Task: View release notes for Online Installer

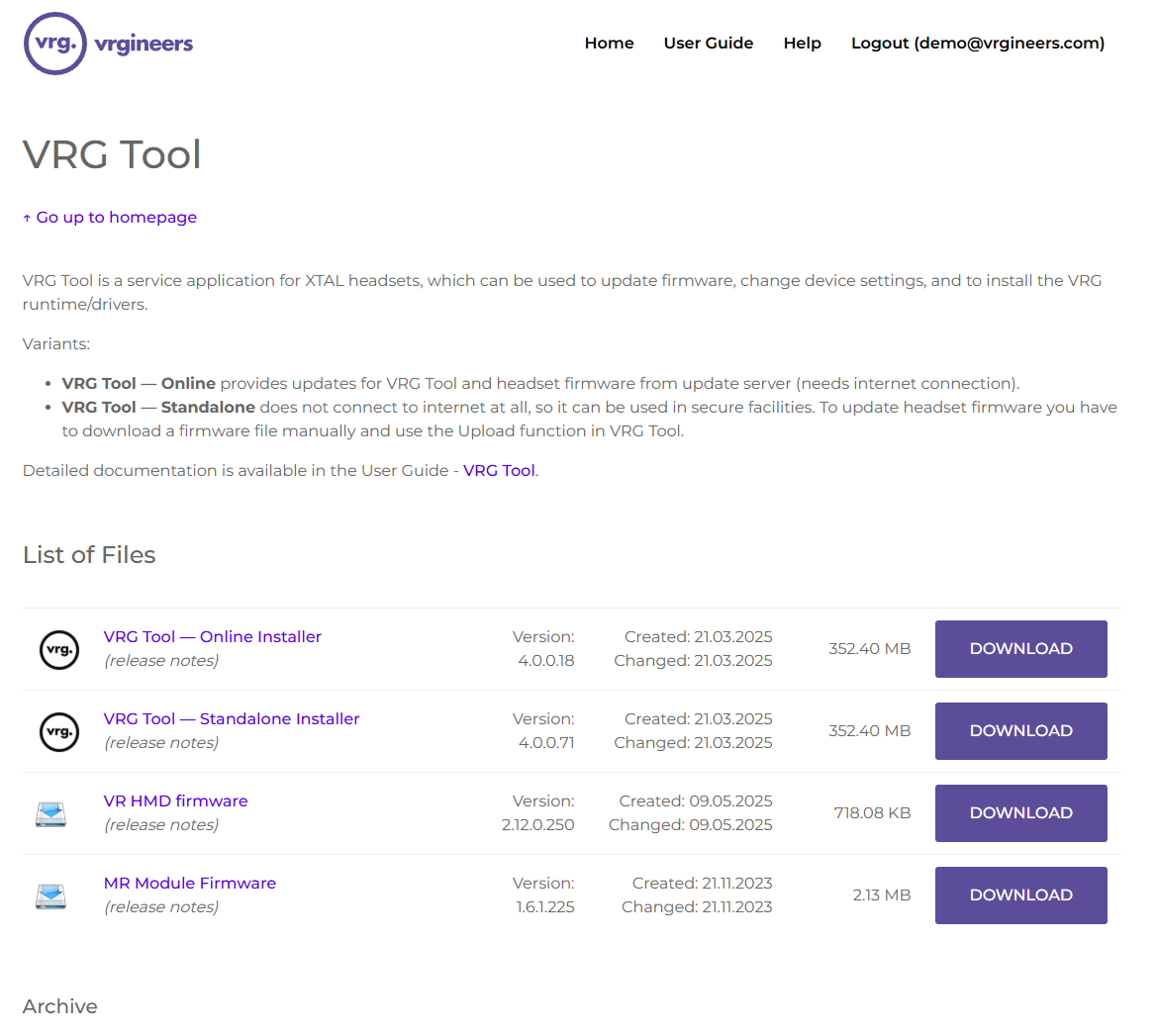Action: pyautogui.click(x=161, y=660)
